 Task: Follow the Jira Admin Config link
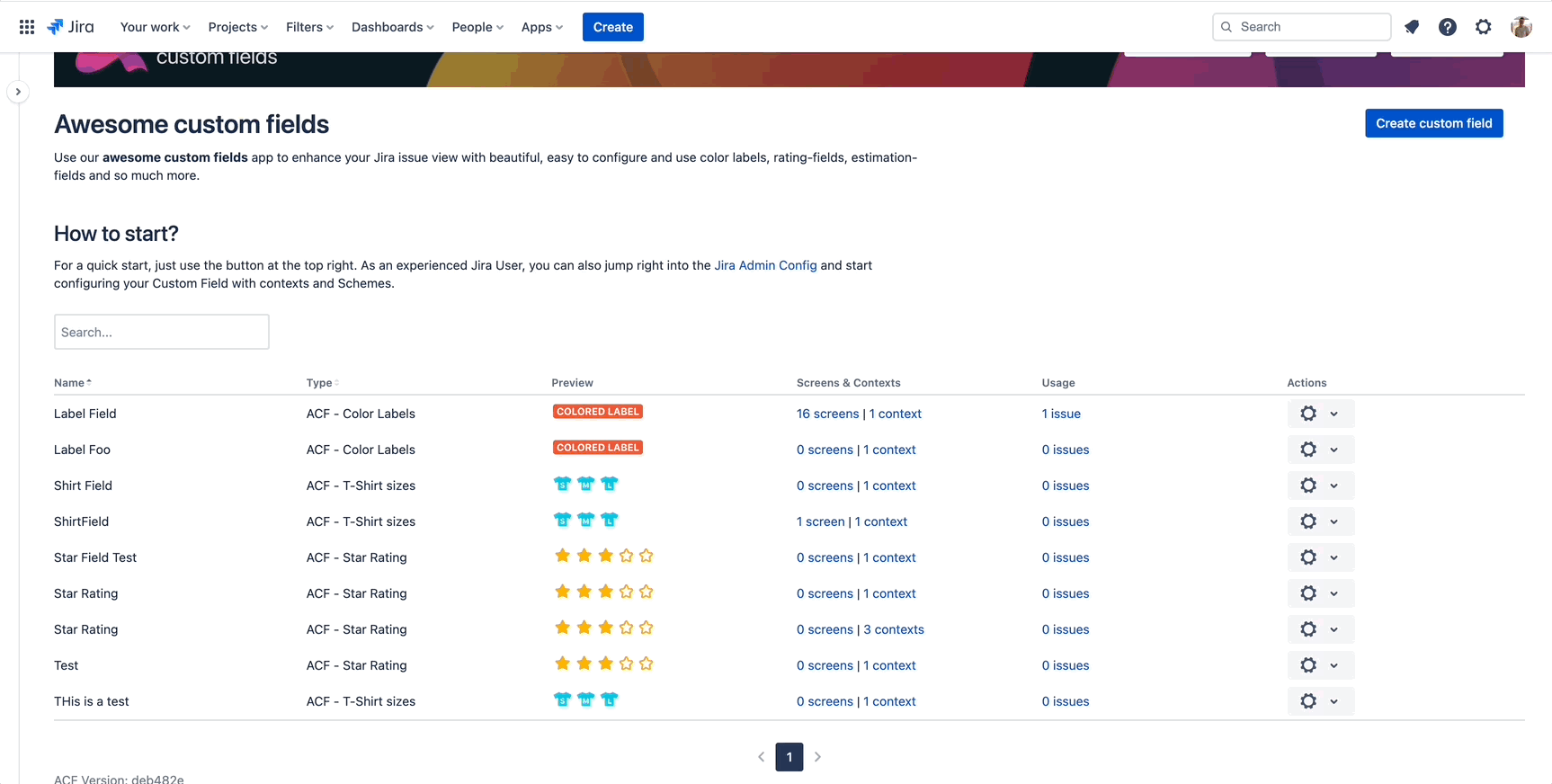765,265
